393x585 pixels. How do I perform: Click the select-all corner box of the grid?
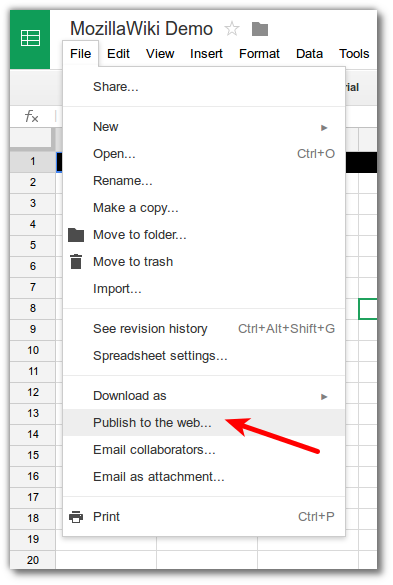pos(31,138)
